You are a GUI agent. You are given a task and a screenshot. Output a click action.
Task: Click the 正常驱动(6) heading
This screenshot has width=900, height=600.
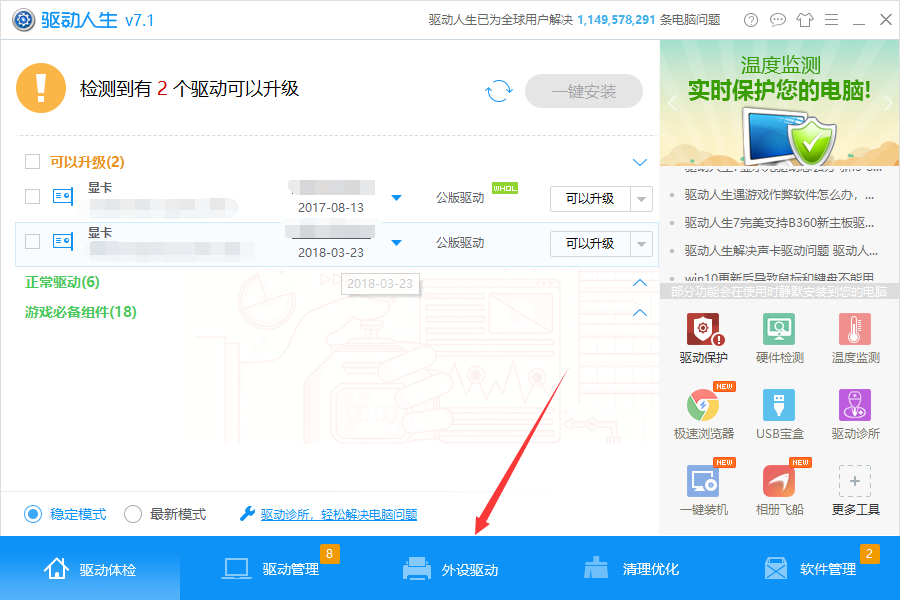[62, 282]
